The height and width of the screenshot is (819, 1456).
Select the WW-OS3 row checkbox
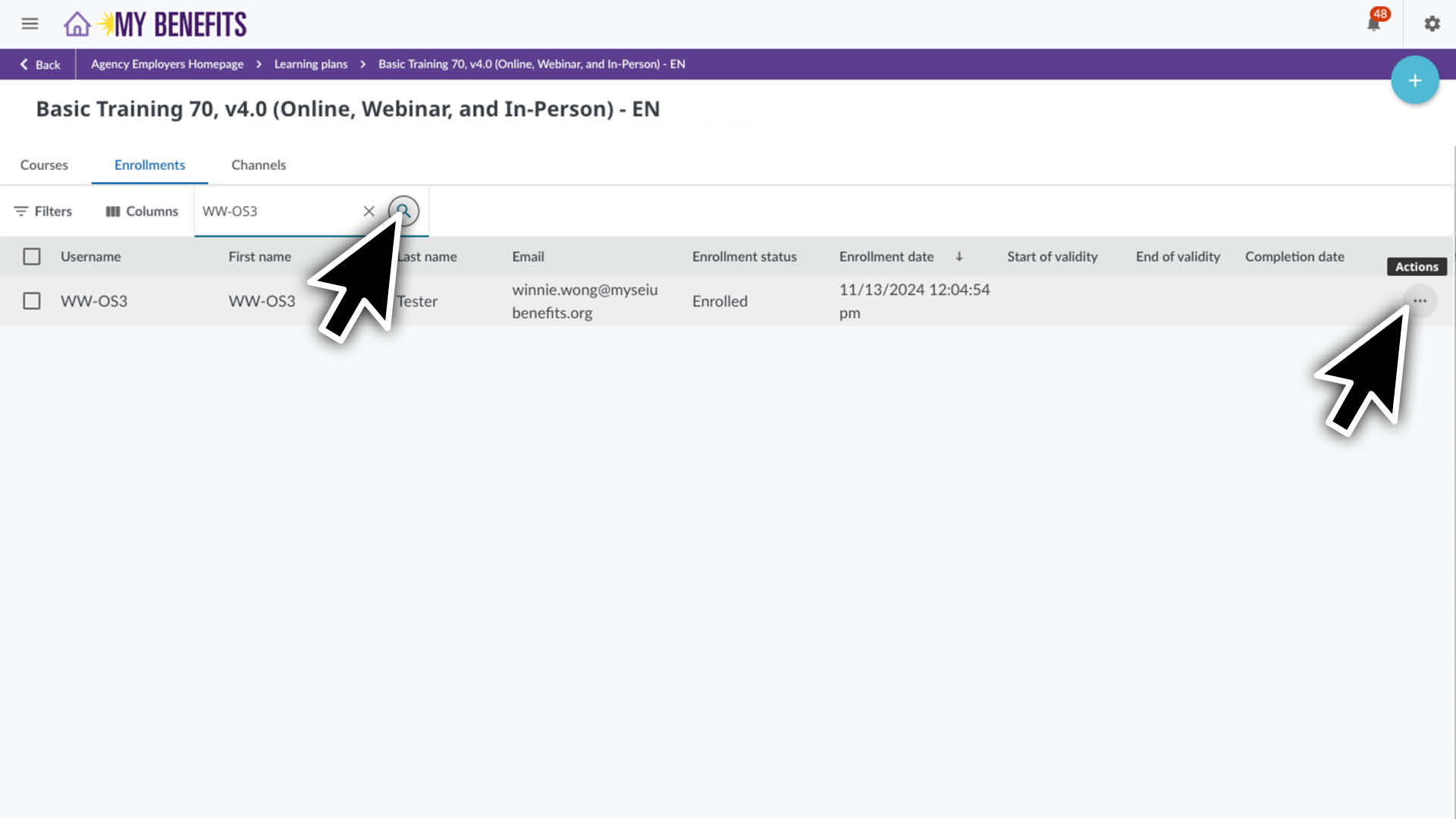[x=31, y=301]
